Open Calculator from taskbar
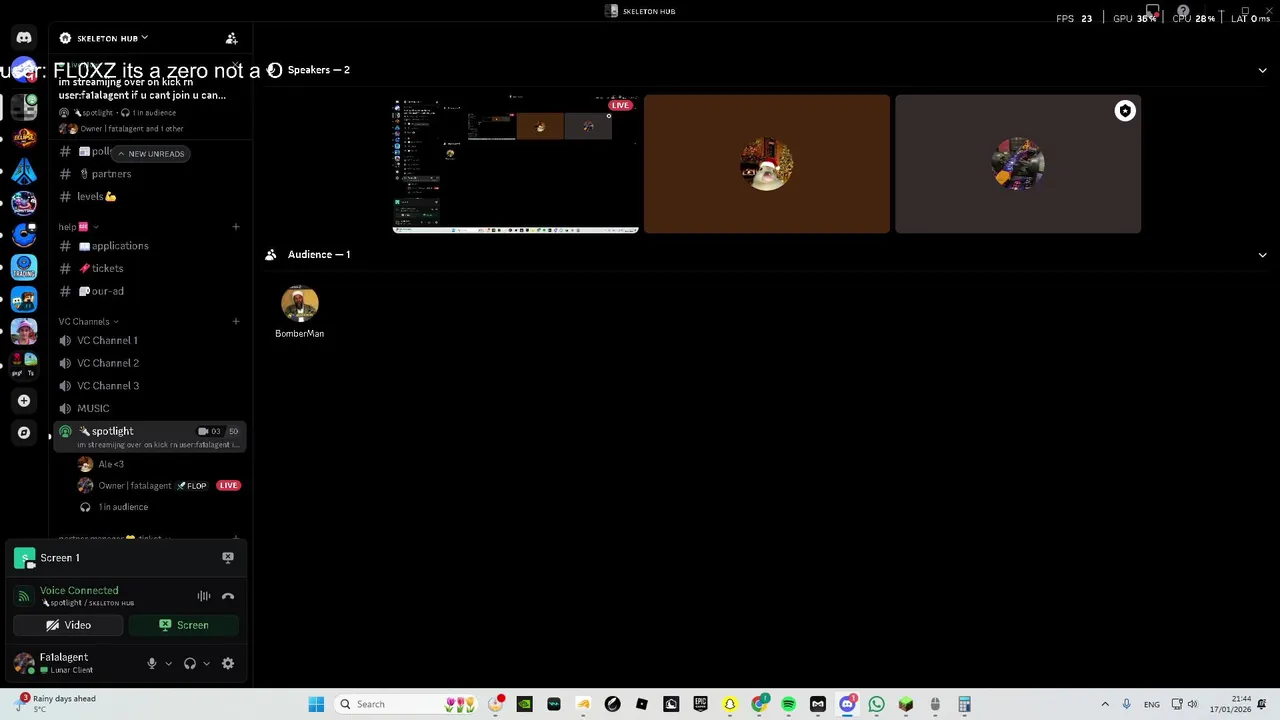Screen dimensions: 1280x720 tap(964, 704)
